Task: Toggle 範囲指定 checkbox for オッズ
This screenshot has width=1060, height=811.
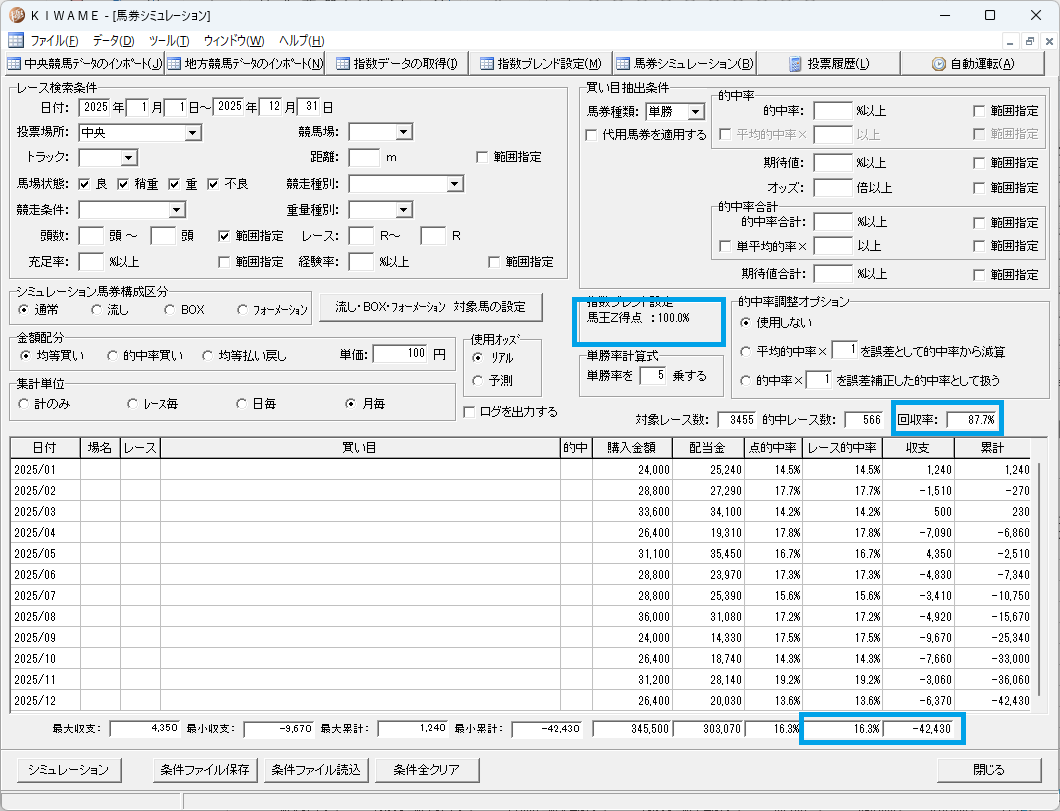Action: click(979, 188)
